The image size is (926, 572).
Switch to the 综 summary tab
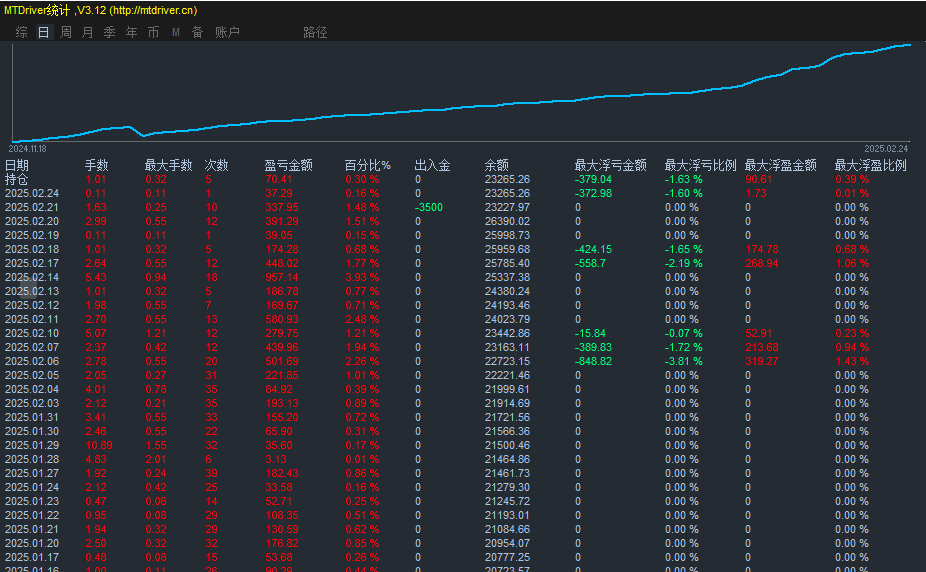(21, 32)
